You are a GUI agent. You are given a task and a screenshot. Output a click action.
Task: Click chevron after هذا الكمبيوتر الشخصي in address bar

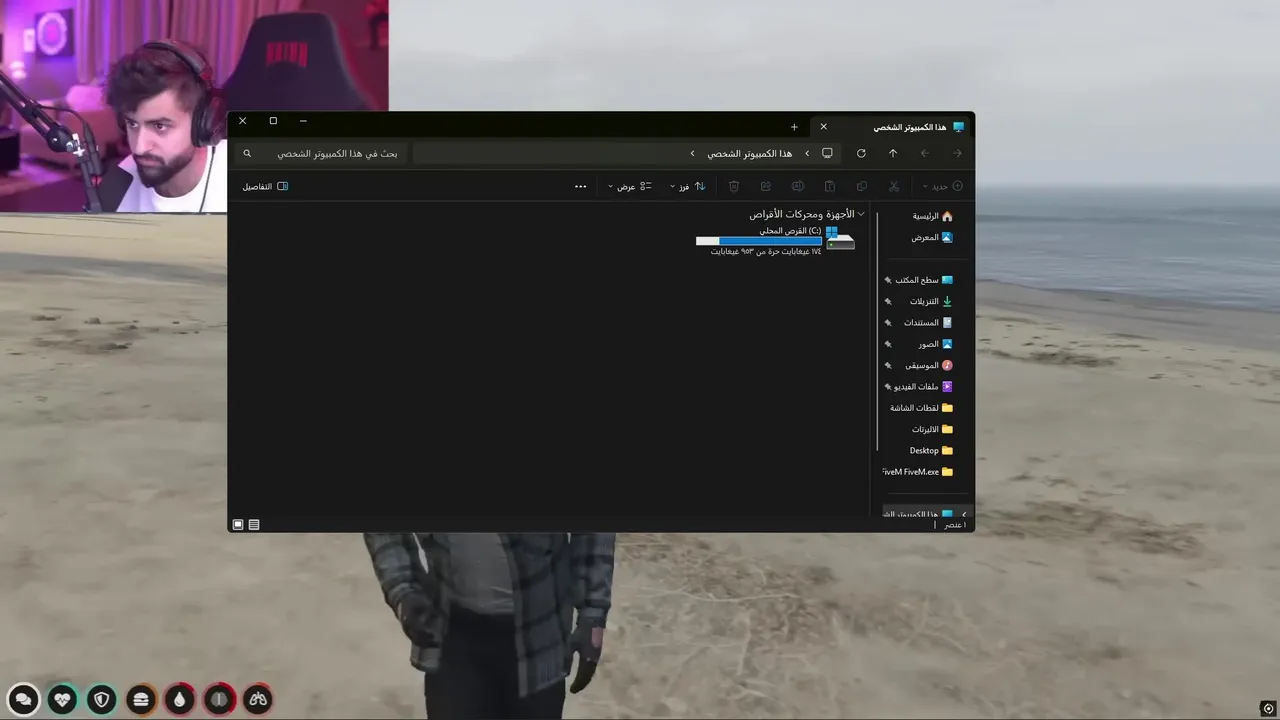[x=692, y=153]
